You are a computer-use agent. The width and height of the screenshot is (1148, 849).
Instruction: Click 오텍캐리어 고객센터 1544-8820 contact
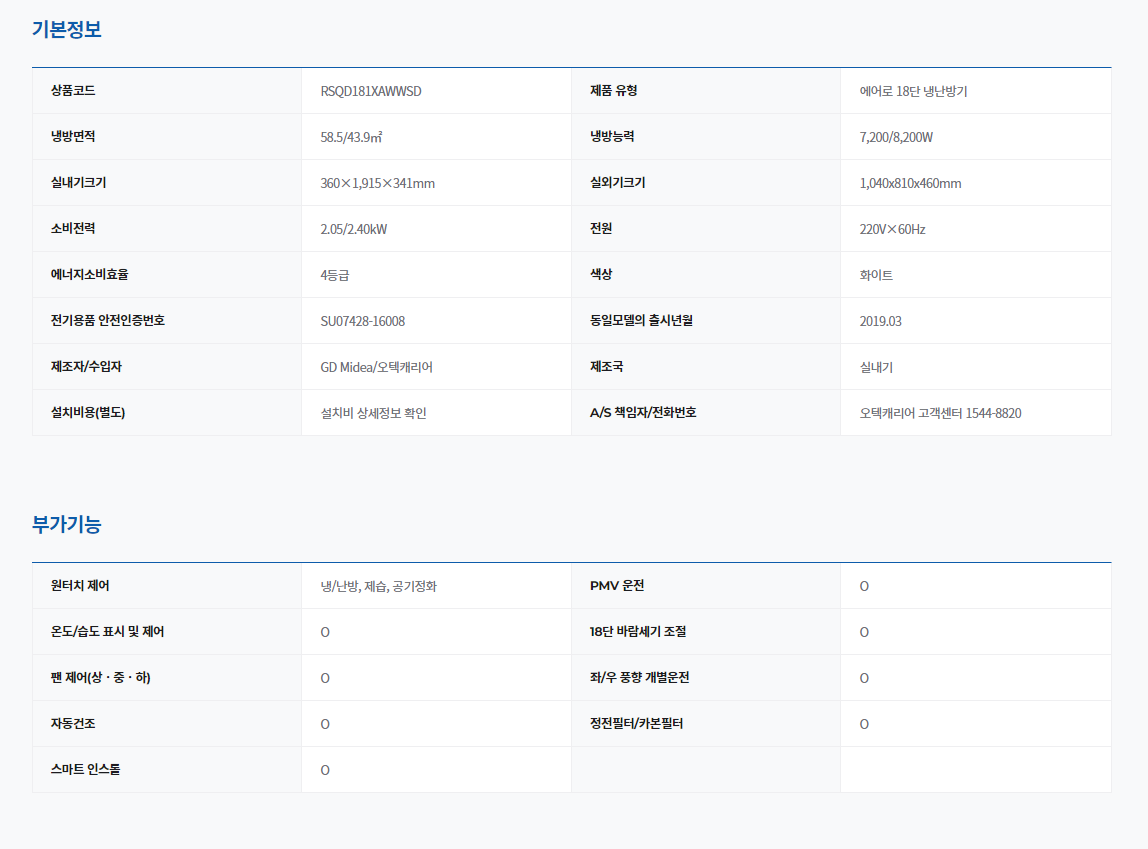(x=940, y=413)
